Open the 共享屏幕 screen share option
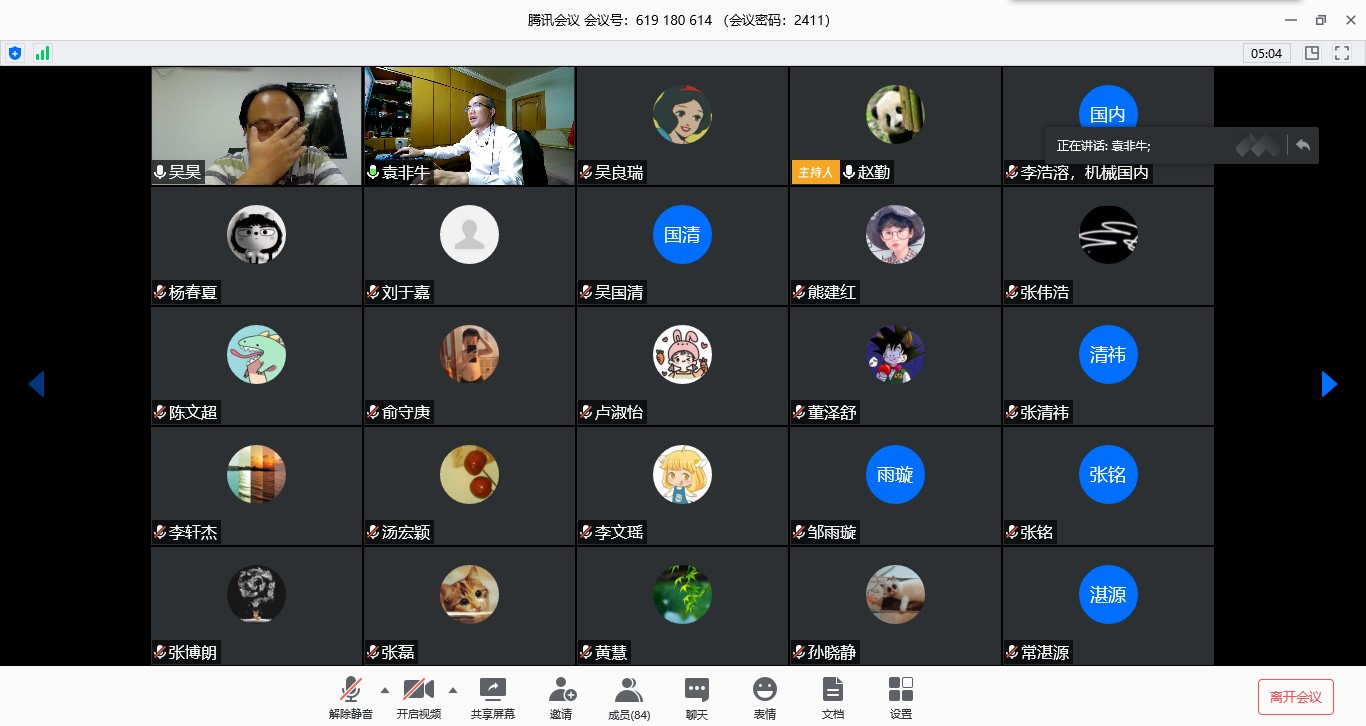 tap(493, 698)
